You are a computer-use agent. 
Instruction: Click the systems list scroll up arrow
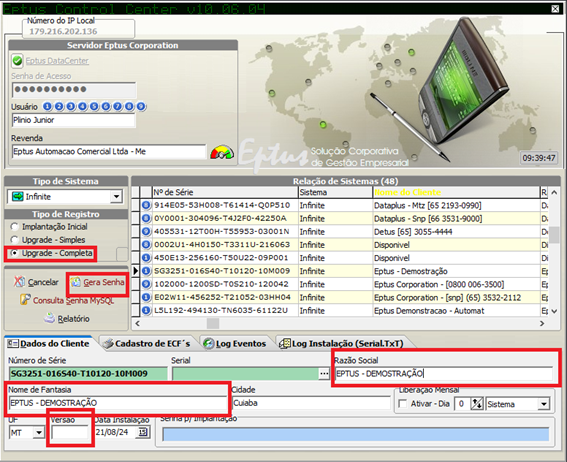[554, 193]
